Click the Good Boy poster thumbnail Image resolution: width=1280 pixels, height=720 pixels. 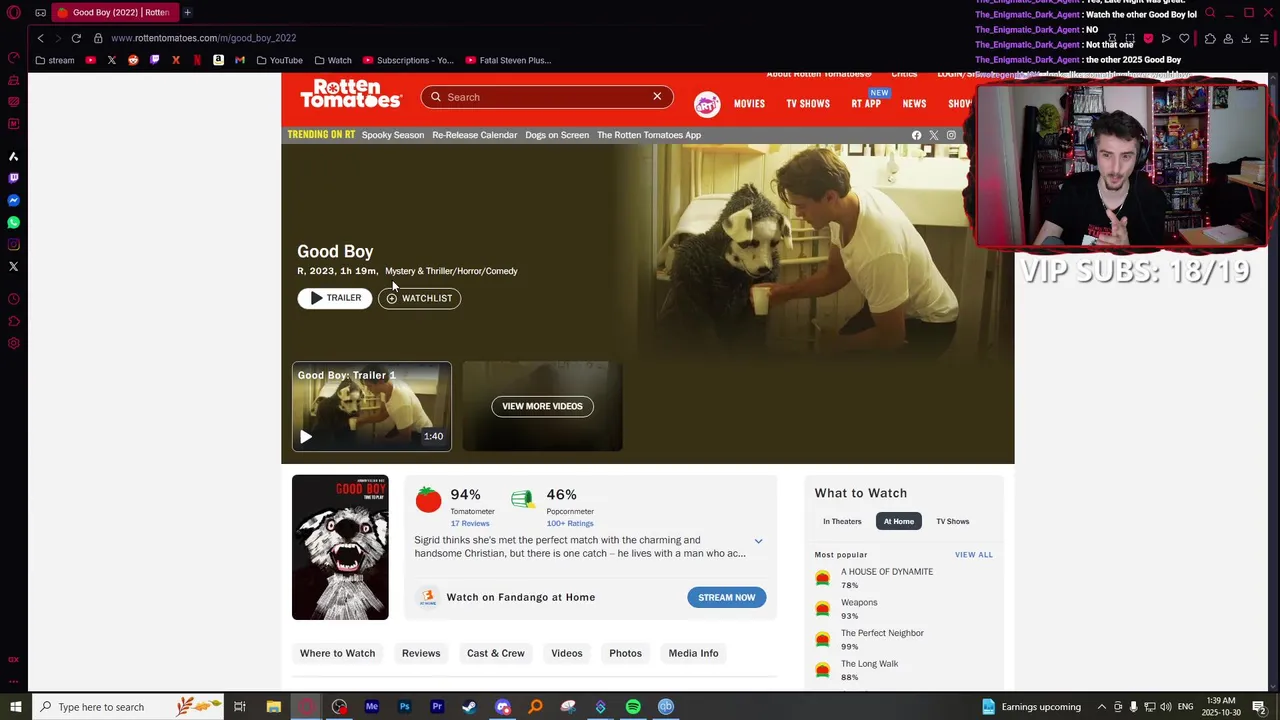[x=340, y=547]
